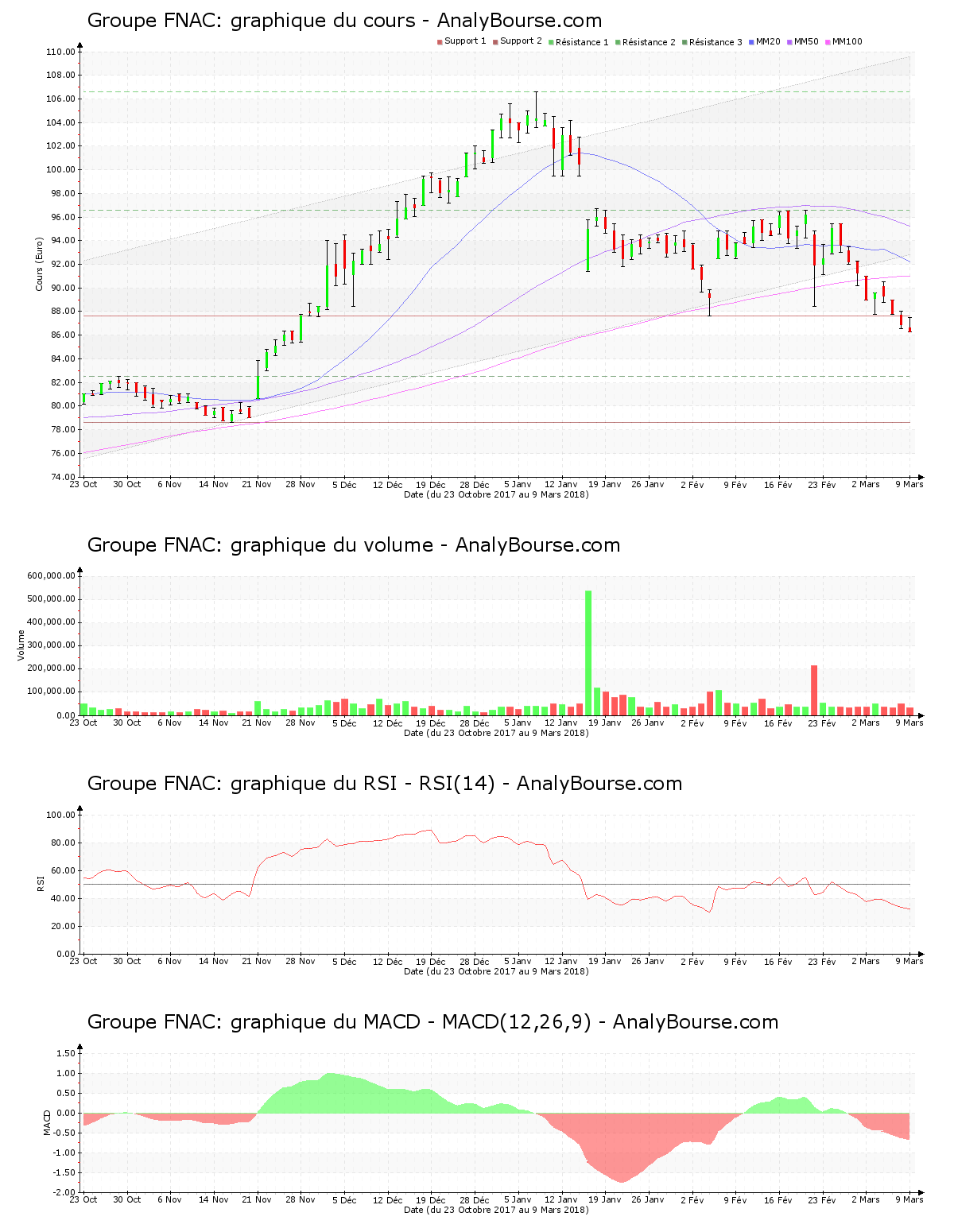
Task: Click the MM20 blue legend square
Action: coord(751,42)
